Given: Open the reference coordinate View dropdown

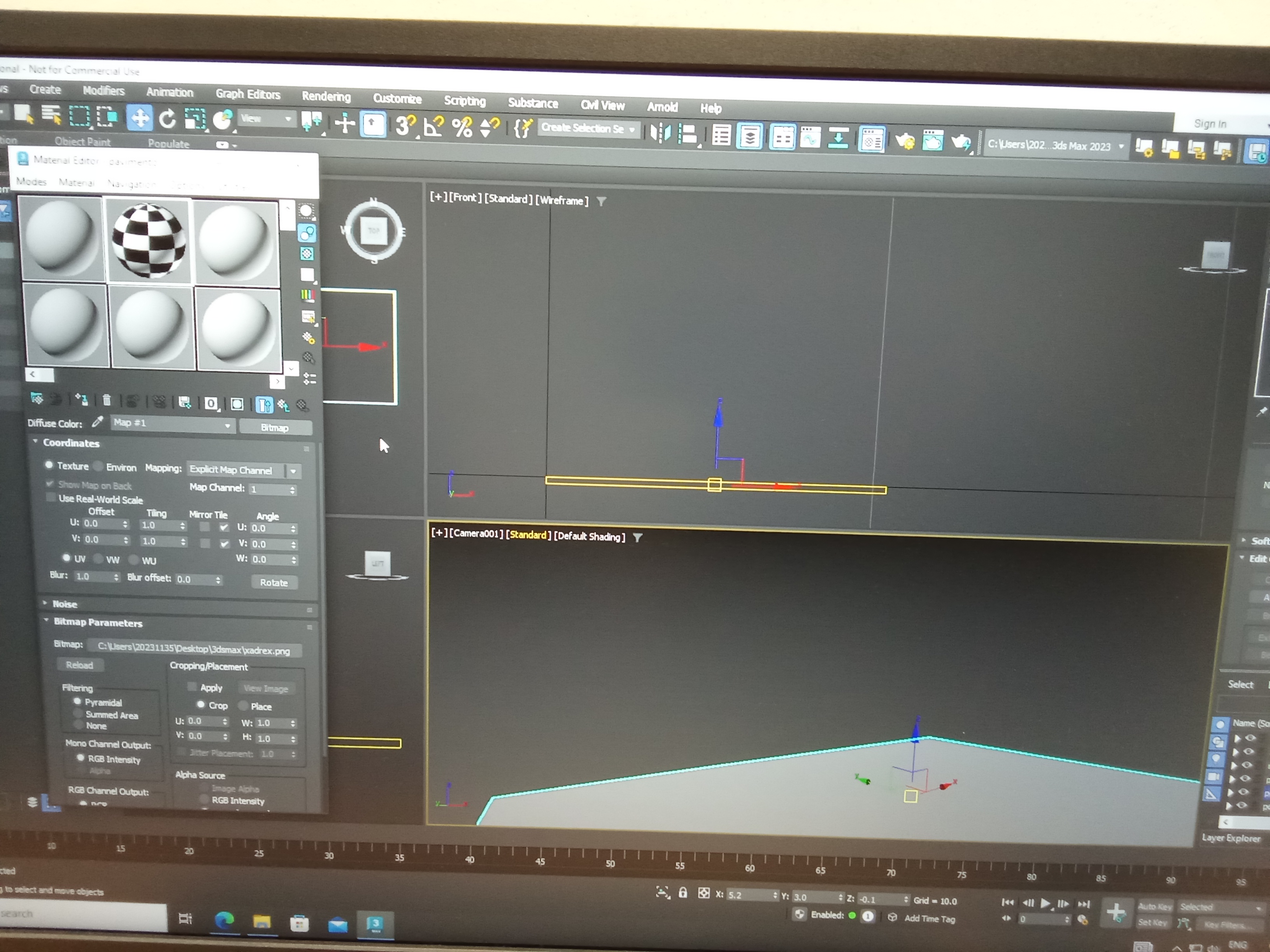Looking at the screenshot, I should click(x=267, y=119).
